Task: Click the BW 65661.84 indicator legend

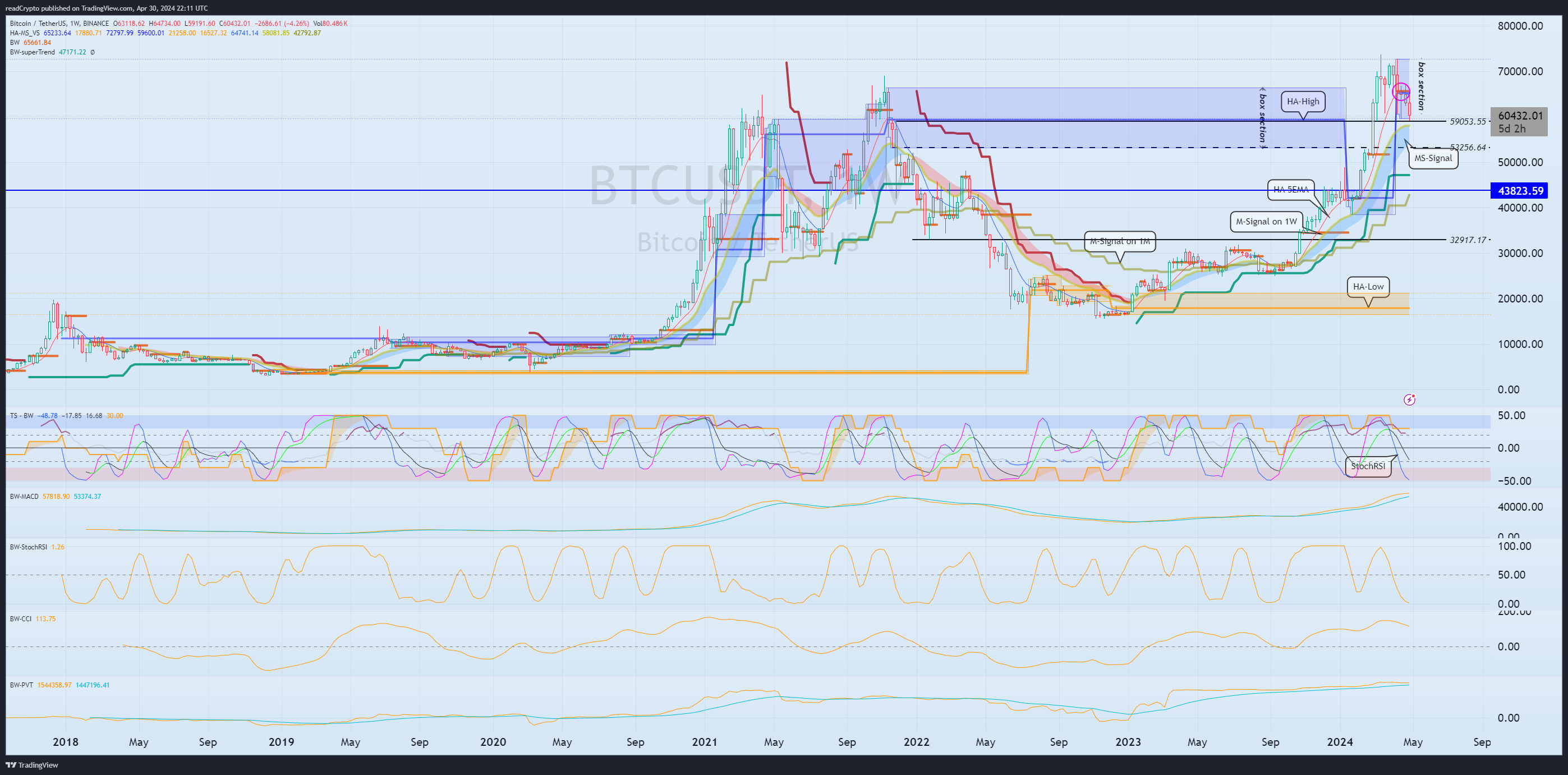Action: [30, 43]
